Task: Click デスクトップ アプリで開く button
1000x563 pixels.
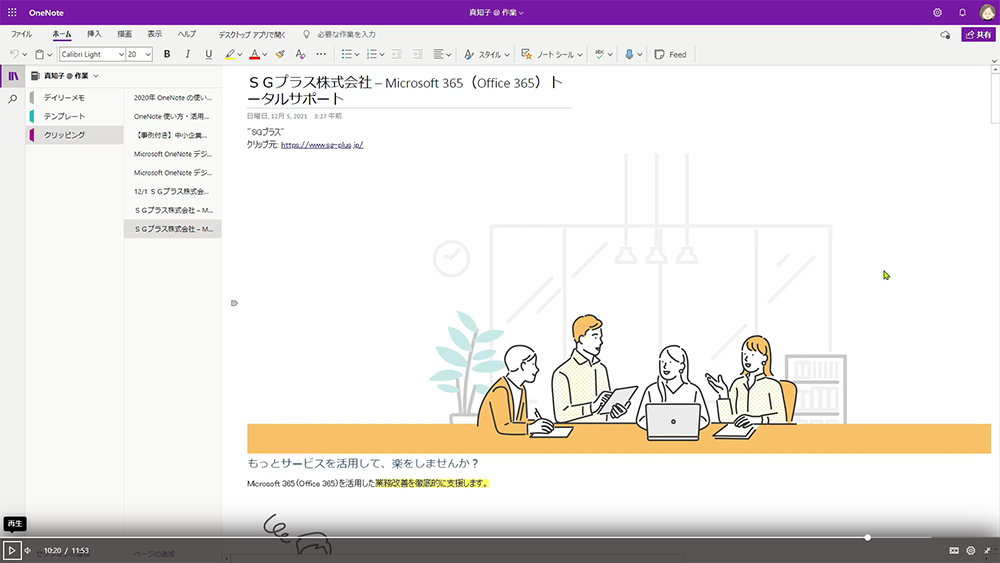Action: click(x=252, y=34)
